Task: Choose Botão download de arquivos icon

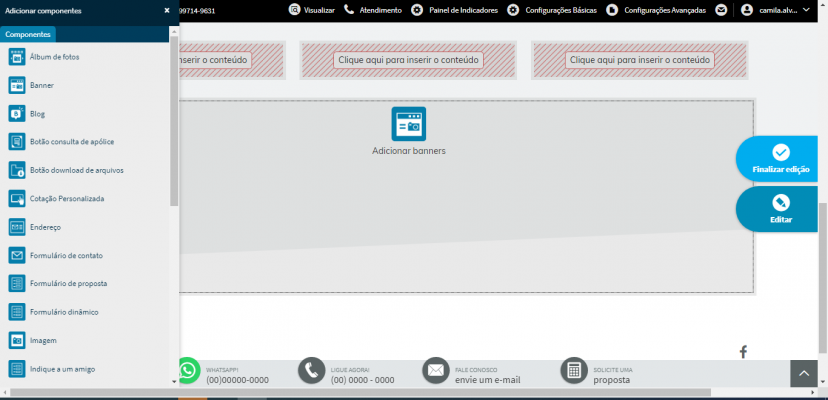Action: (x=17, y=170)
